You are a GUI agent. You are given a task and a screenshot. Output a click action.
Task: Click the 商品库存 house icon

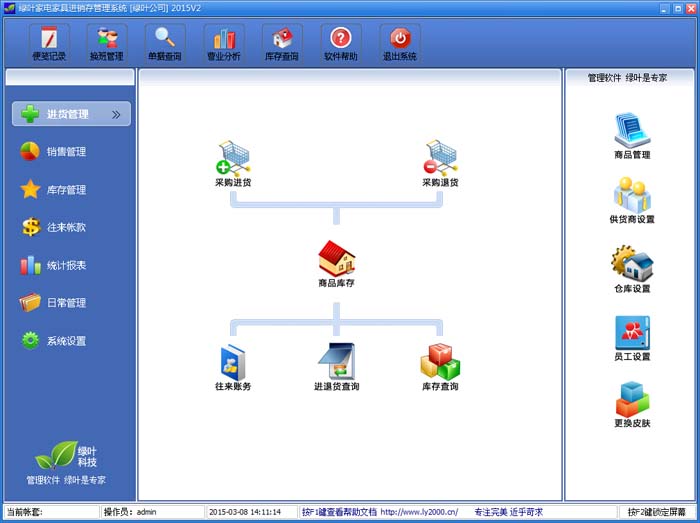[336, 259]
